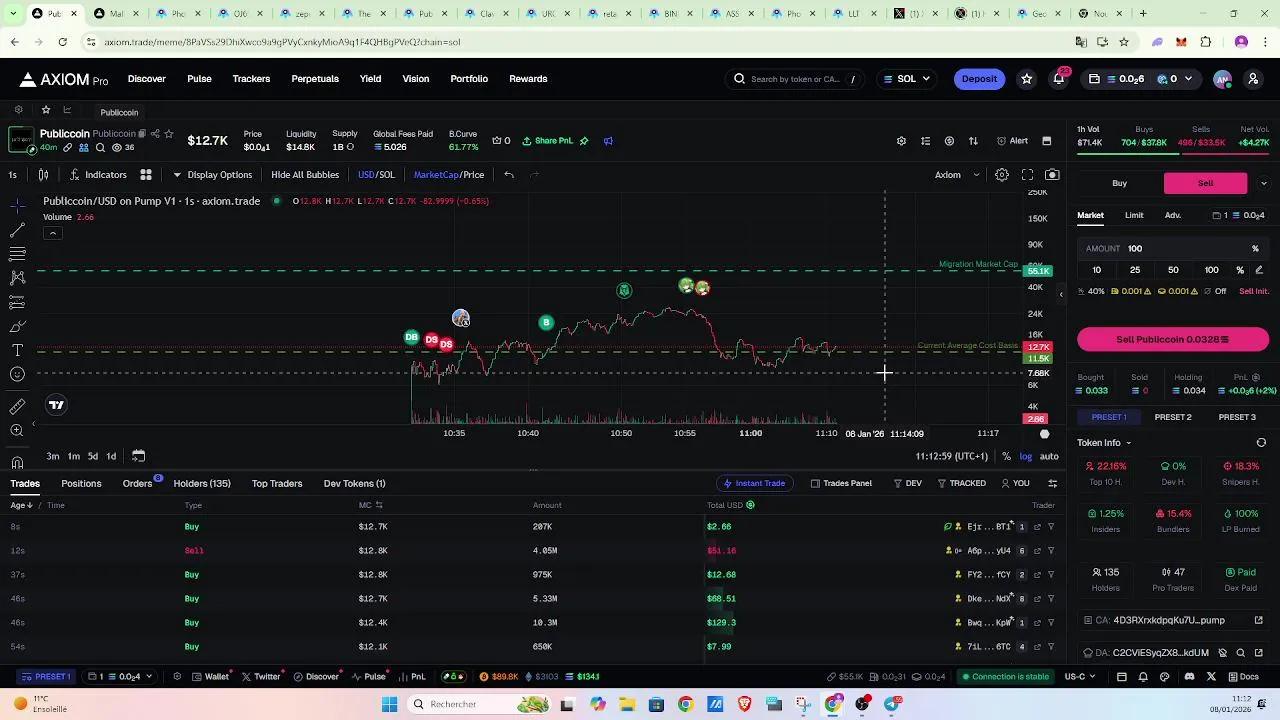Viewport: 1280px width, 720px height.
Task: Switch to the Holders (135) tab
Action: coord(202,484)
